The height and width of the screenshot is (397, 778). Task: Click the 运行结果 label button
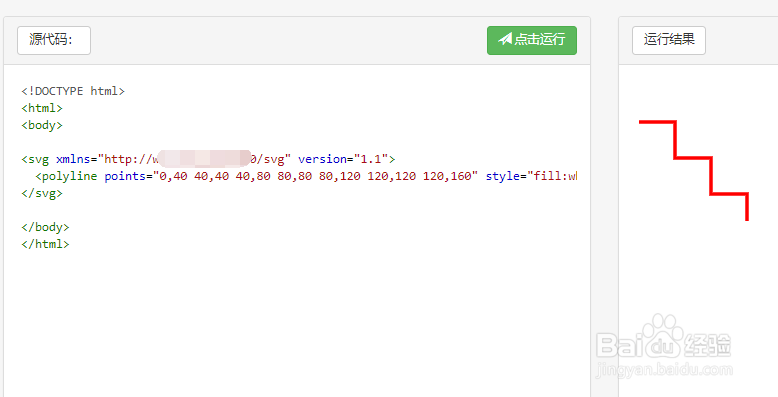[669, 40]
